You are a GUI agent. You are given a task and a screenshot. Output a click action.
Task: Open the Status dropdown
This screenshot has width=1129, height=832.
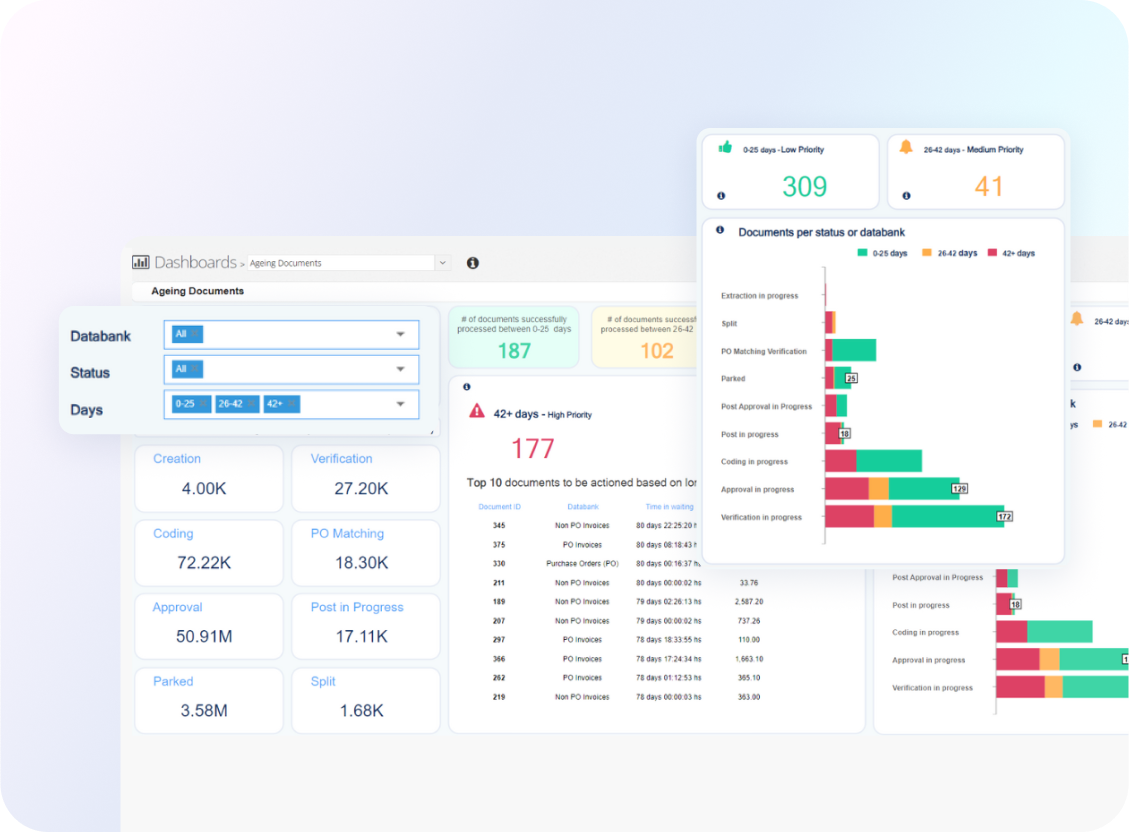(400, 369)
